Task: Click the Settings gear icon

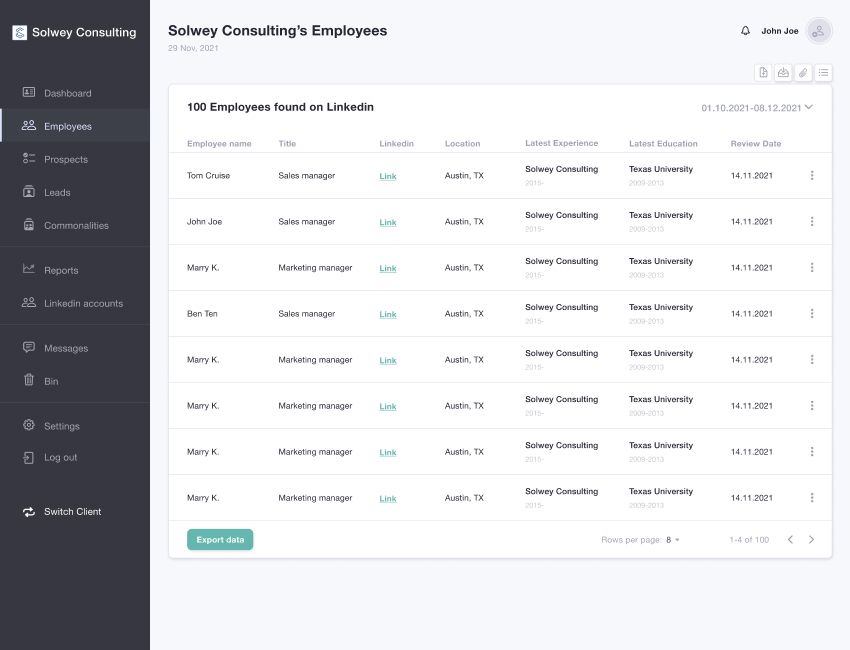Action: (29, 425)
